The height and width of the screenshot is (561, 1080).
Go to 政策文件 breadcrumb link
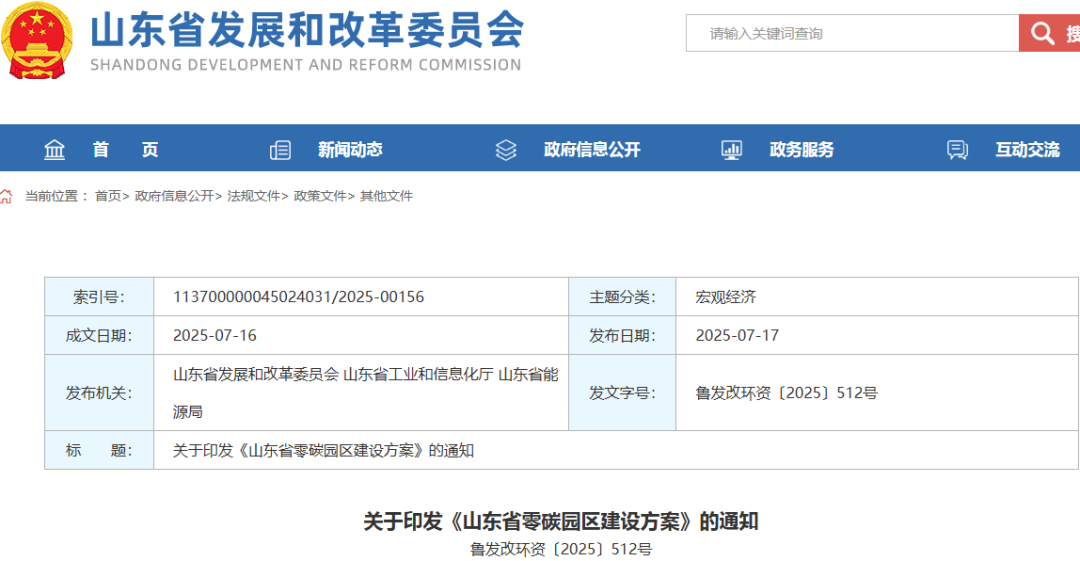click(x=320, y=196)
